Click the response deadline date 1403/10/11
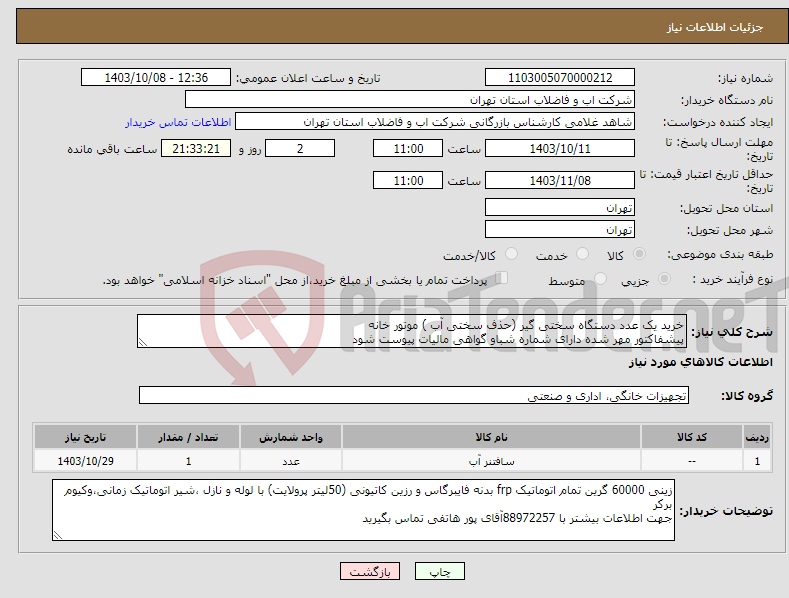This screenshot has width=789, height=598. (x=560, y=148)
